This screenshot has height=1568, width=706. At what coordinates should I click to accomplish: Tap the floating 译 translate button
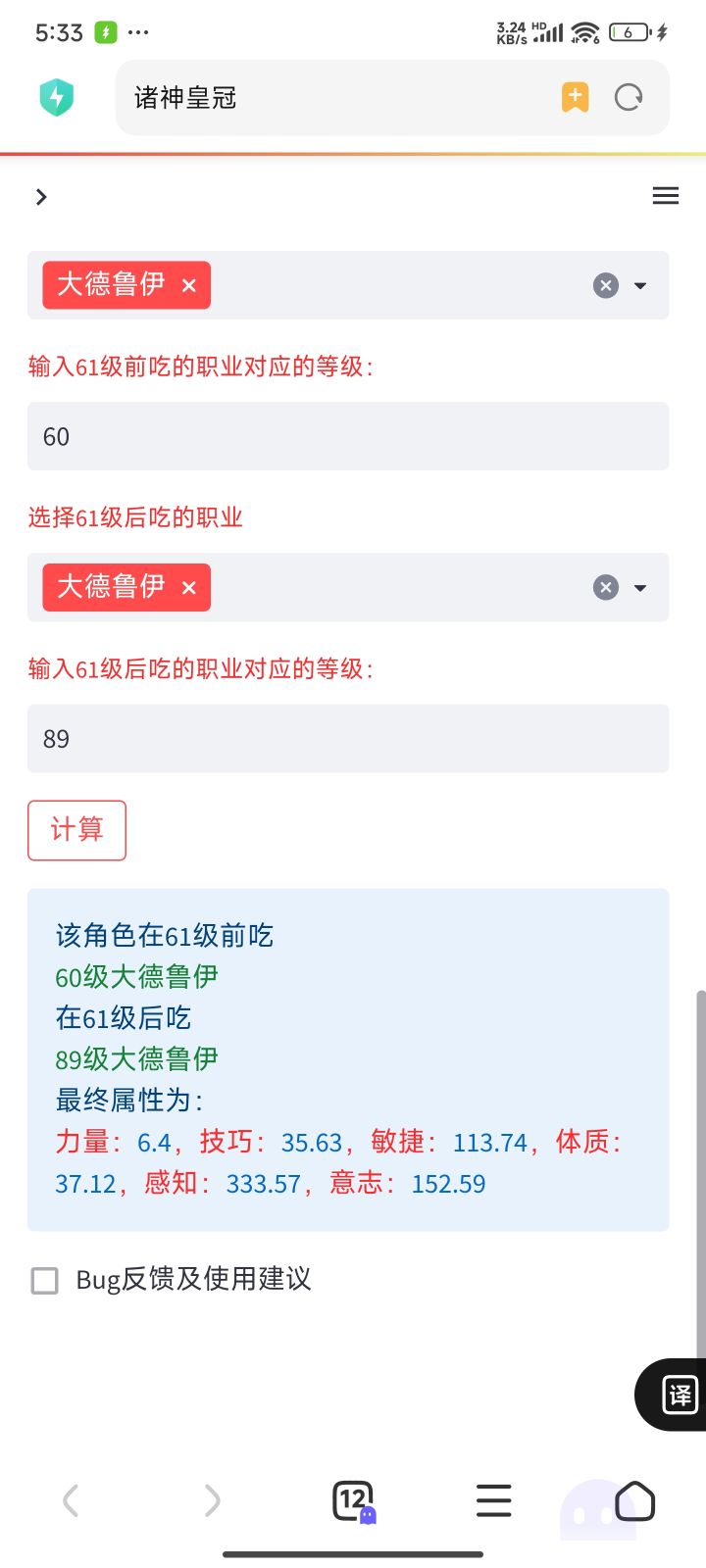coord(680,1395)
